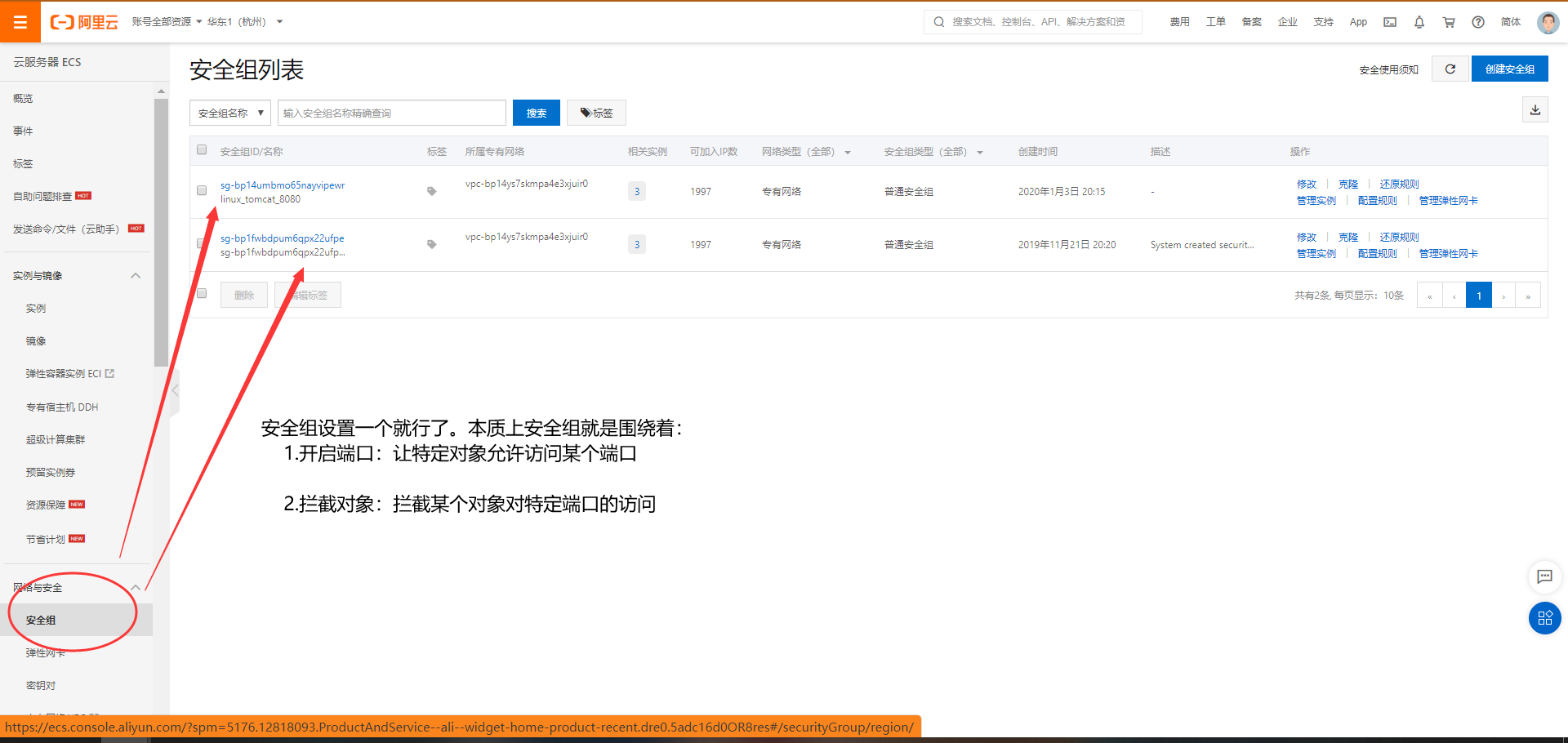The height and width of the screenshot is (743, 1568).
Task: Switch language via 简体
Action: point(1511,22)
